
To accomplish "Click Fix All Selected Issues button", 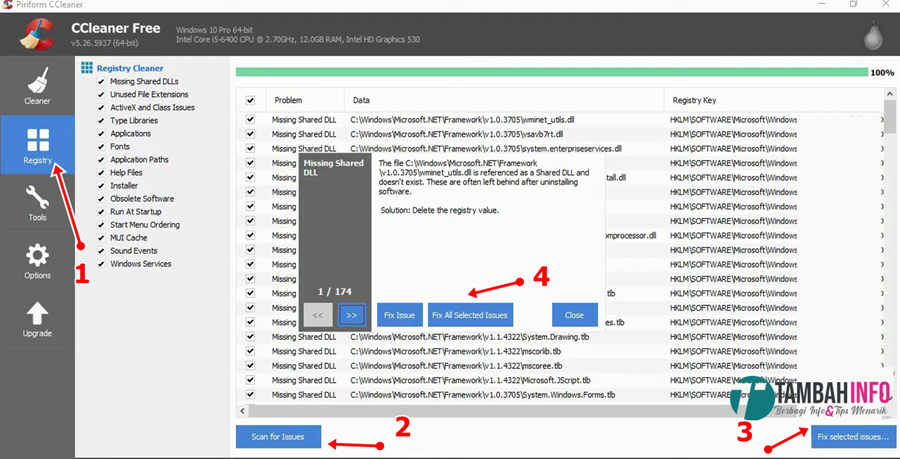I will coord(470,315).
